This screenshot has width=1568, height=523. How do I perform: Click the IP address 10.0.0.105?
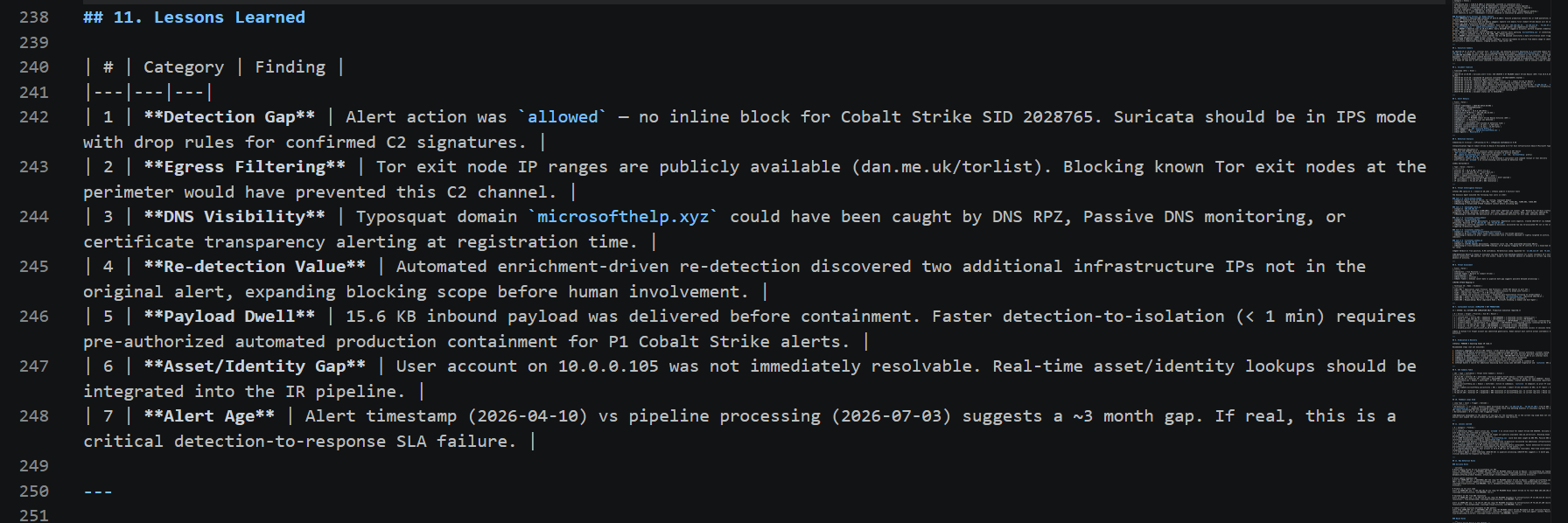pyautogui.click(x=608, y=366)
